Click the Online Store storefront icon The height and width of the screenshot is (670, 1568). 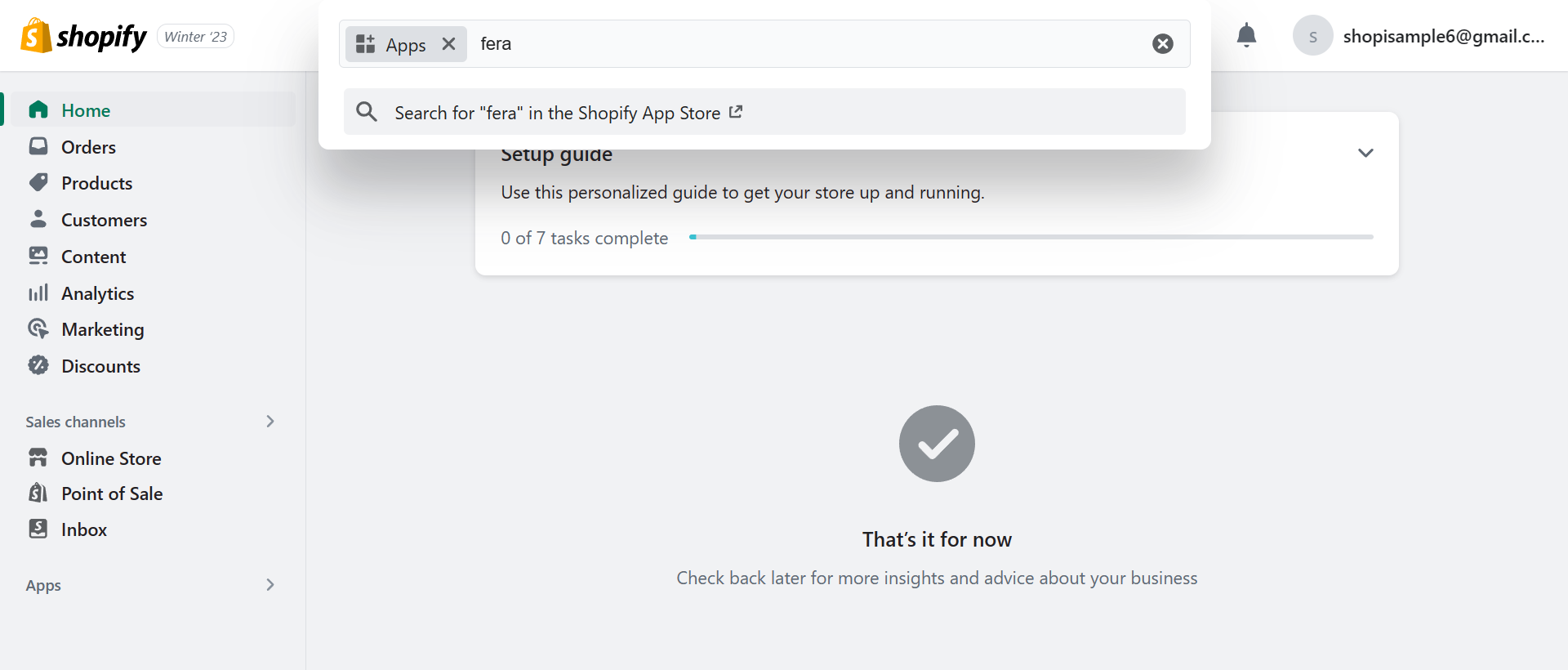(x=38, y=458)
